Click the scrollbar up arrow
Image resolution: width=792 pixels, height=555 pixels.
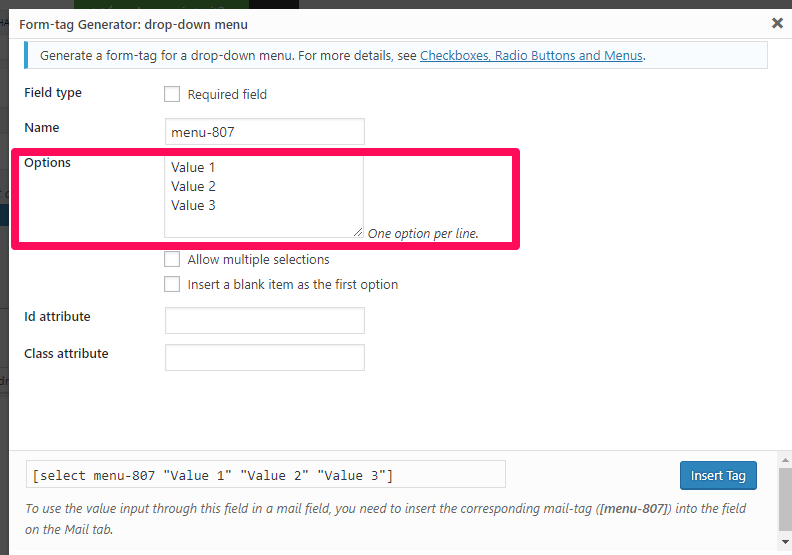pos(785,460)
